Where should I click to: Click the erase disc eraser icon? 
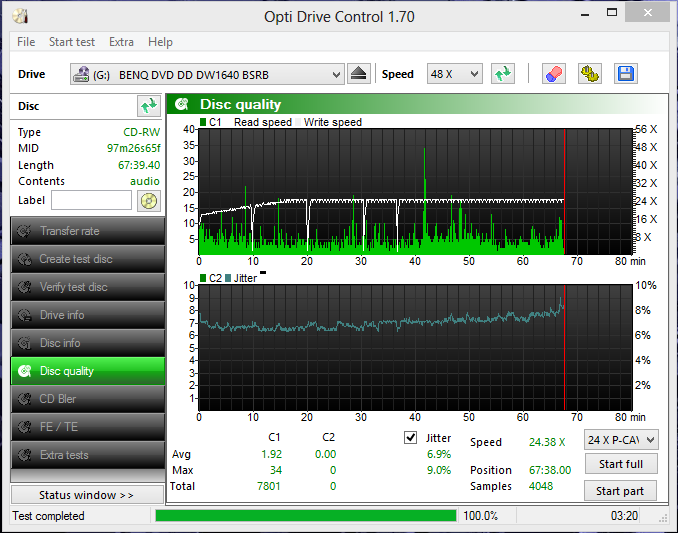click(554, 74)
